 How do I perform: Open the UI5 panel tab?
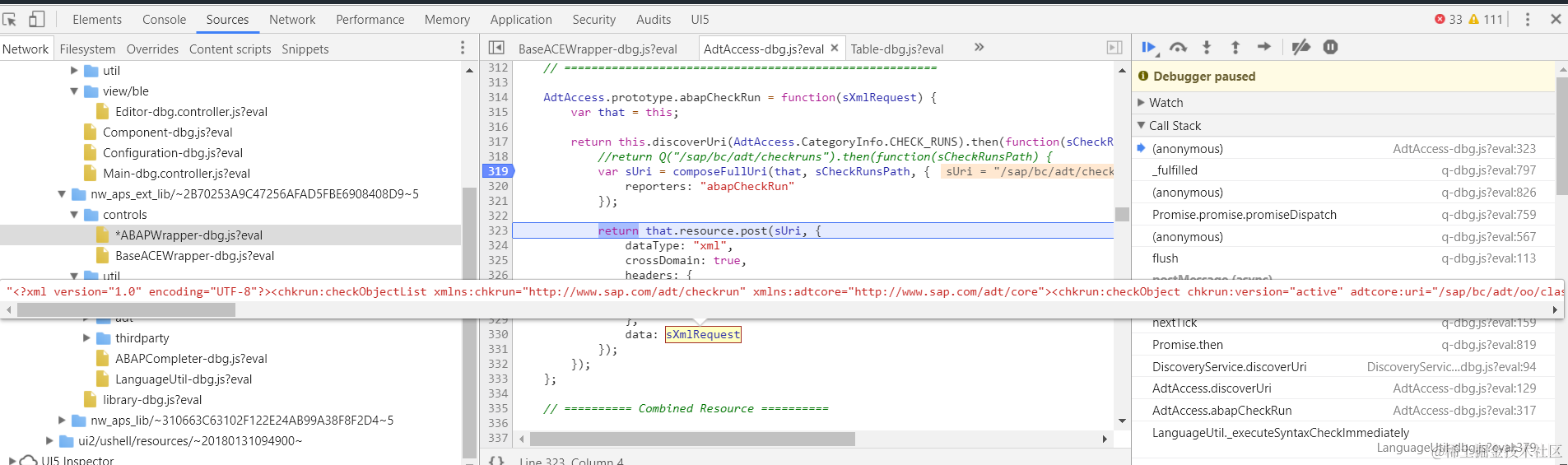700,19
